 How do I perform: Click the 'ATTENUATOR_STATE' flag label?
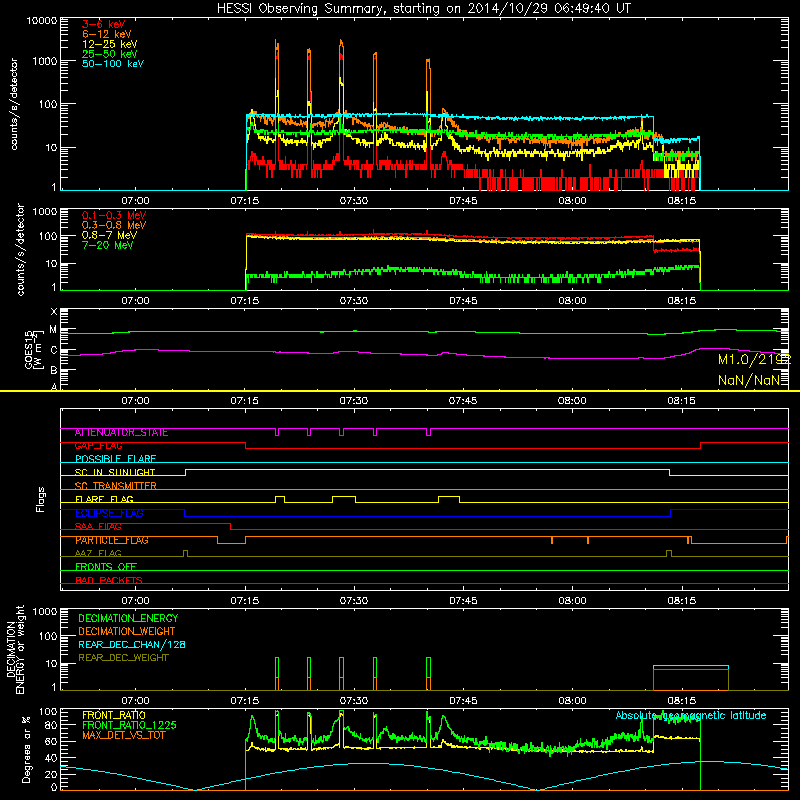click(x=121, y=433)
